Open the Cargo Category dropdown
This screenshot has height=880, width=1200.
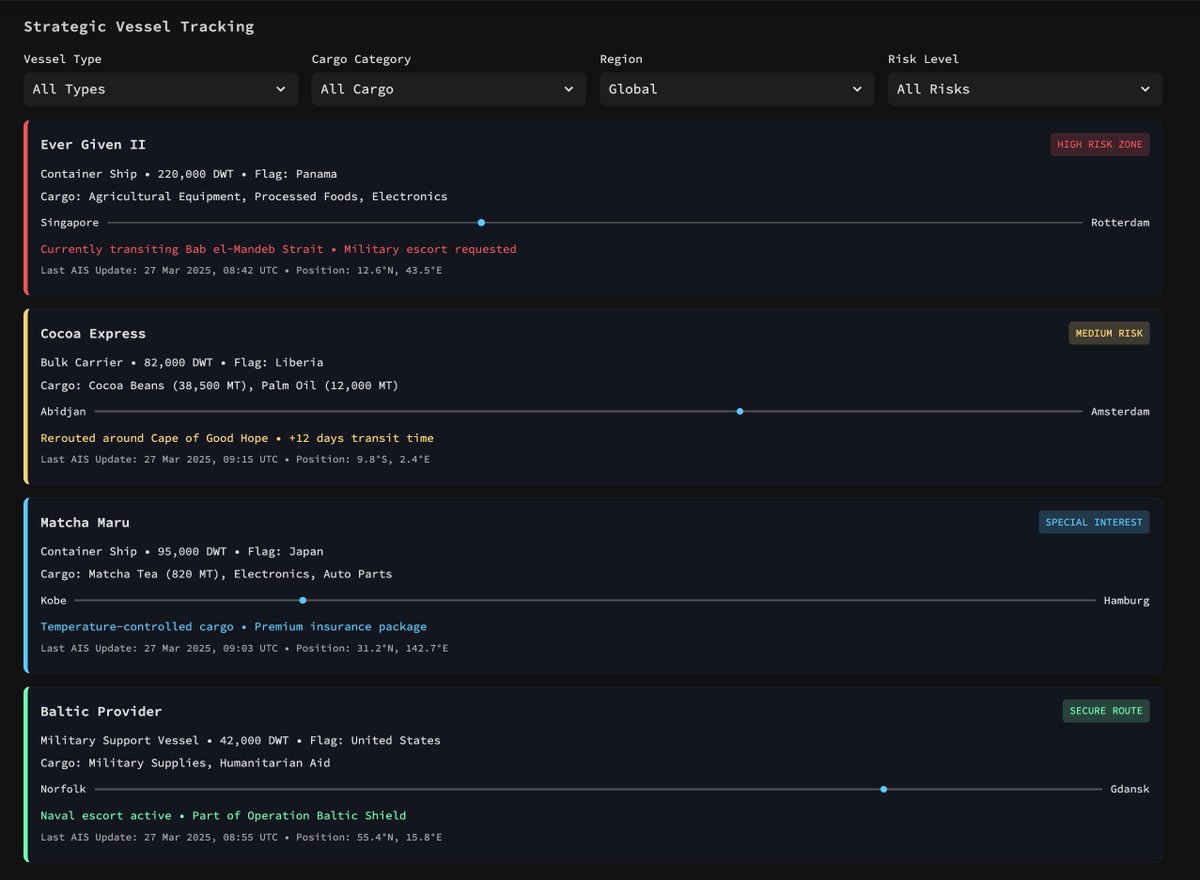[449, 89]
